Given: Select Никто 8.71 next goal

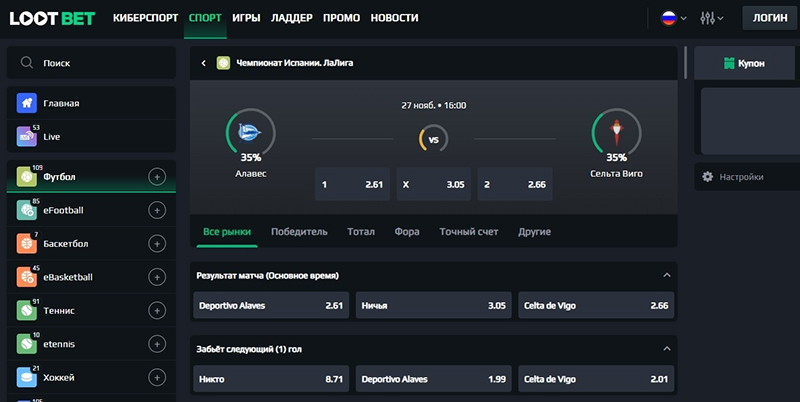Looking at the screenshot, I should pyautogui.click(x=271, y=379).
